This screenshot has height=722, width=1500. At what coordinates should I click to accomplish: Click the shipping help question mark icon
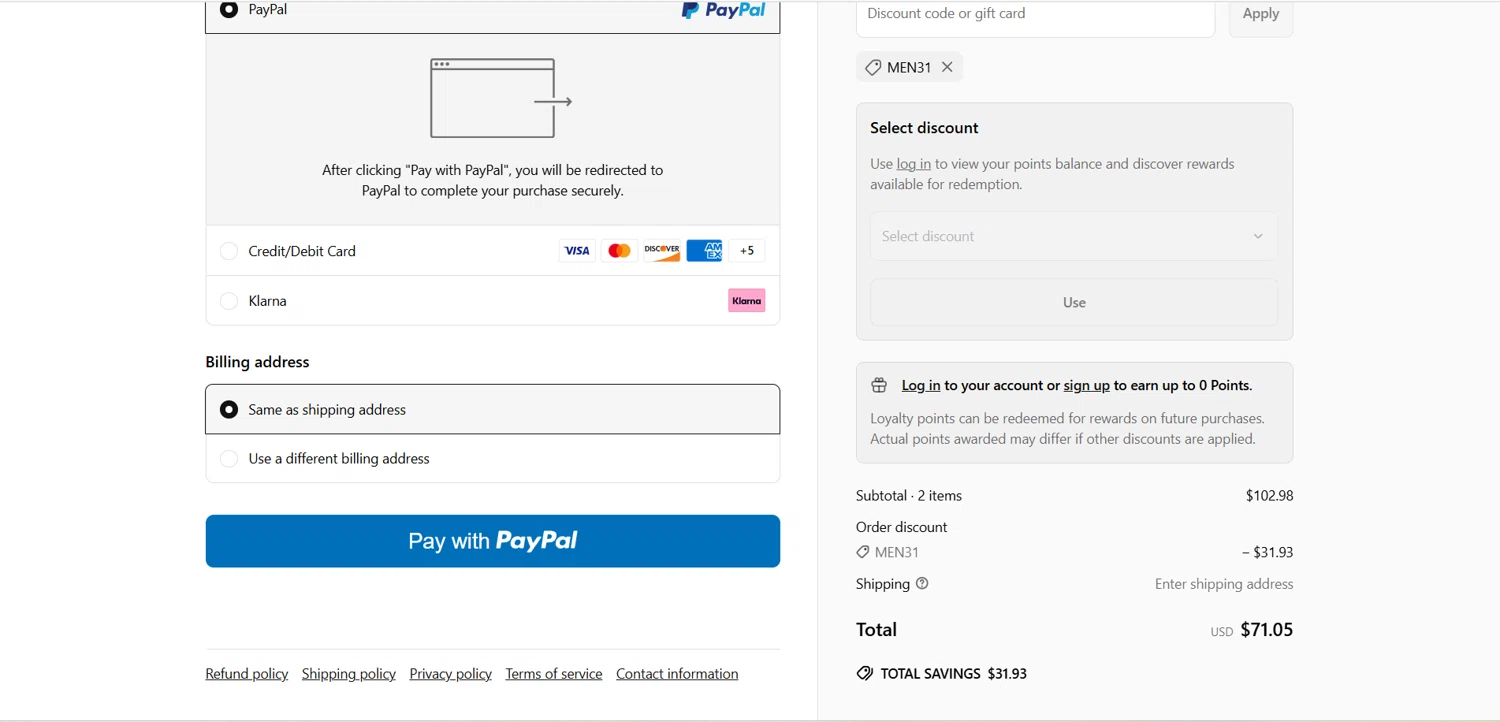pos(922,584)
